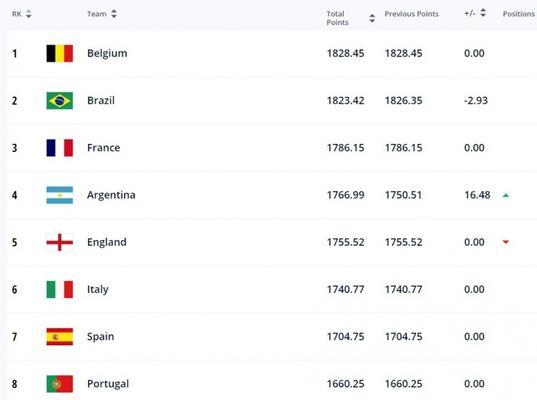Click the France flag icon
The height and width of the screenshot is (400, 537).
[60, 148]
